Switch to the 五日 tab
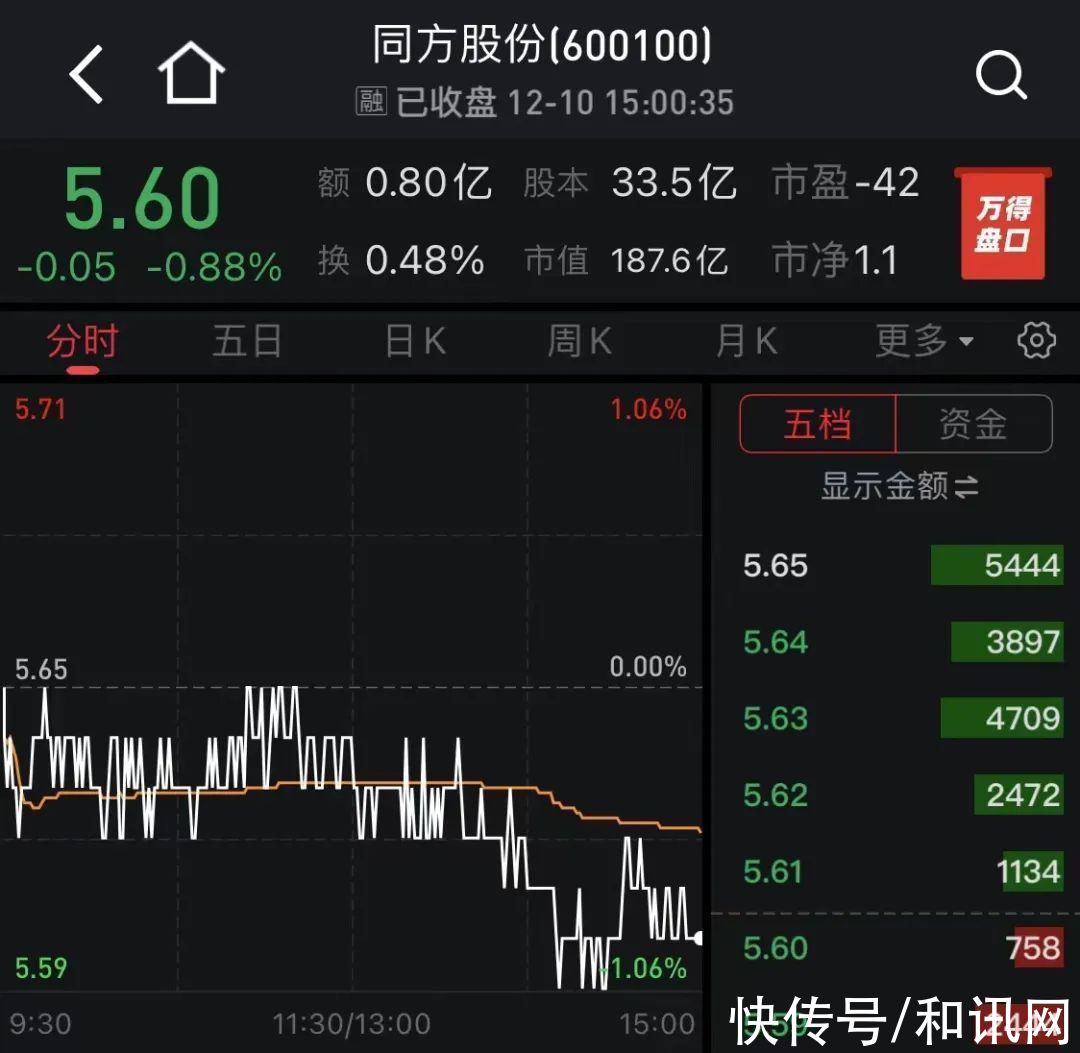 pos(247,341)
